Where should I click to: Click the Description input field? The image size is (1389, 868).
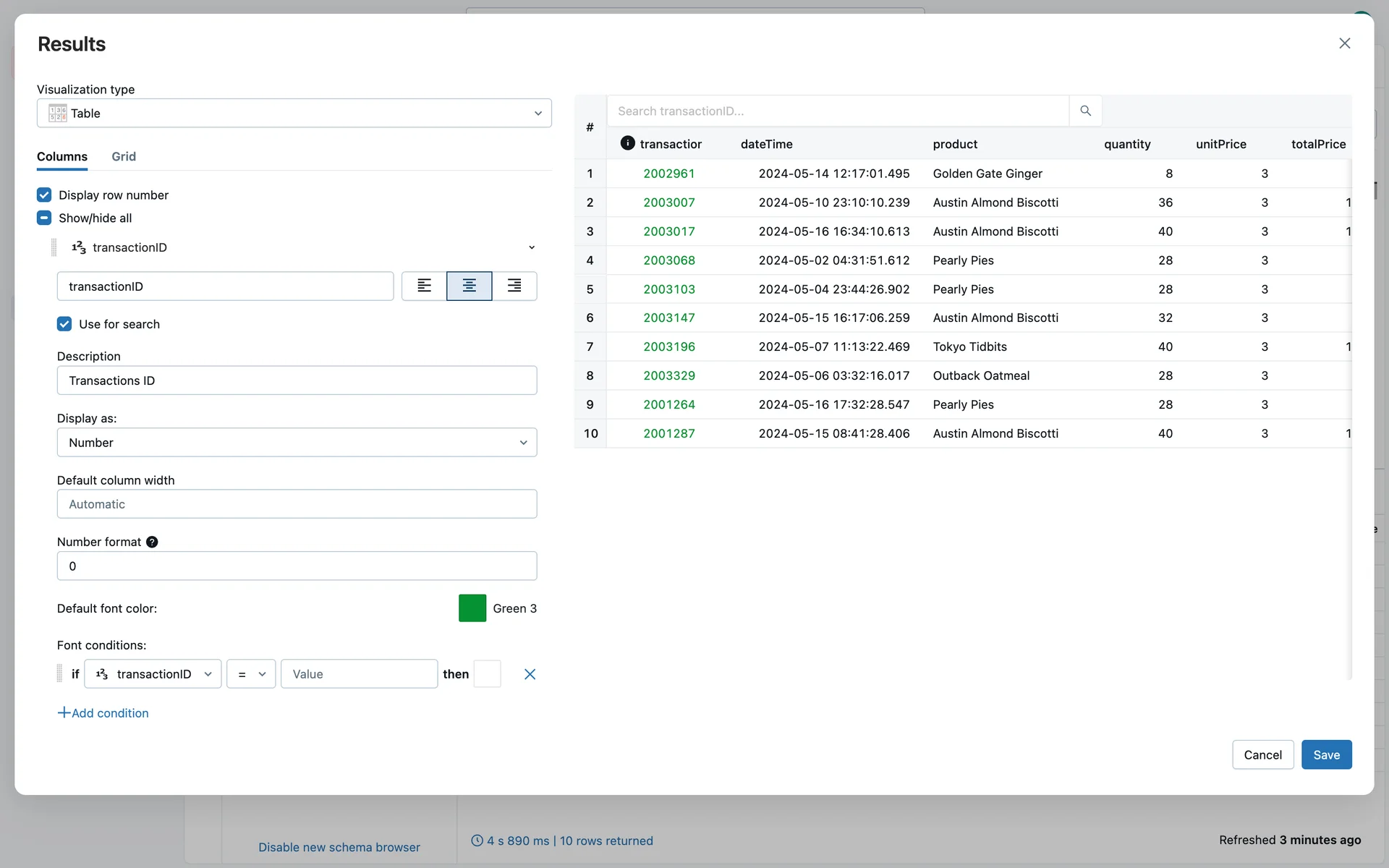pyautogui.click(x=297, y=380)
